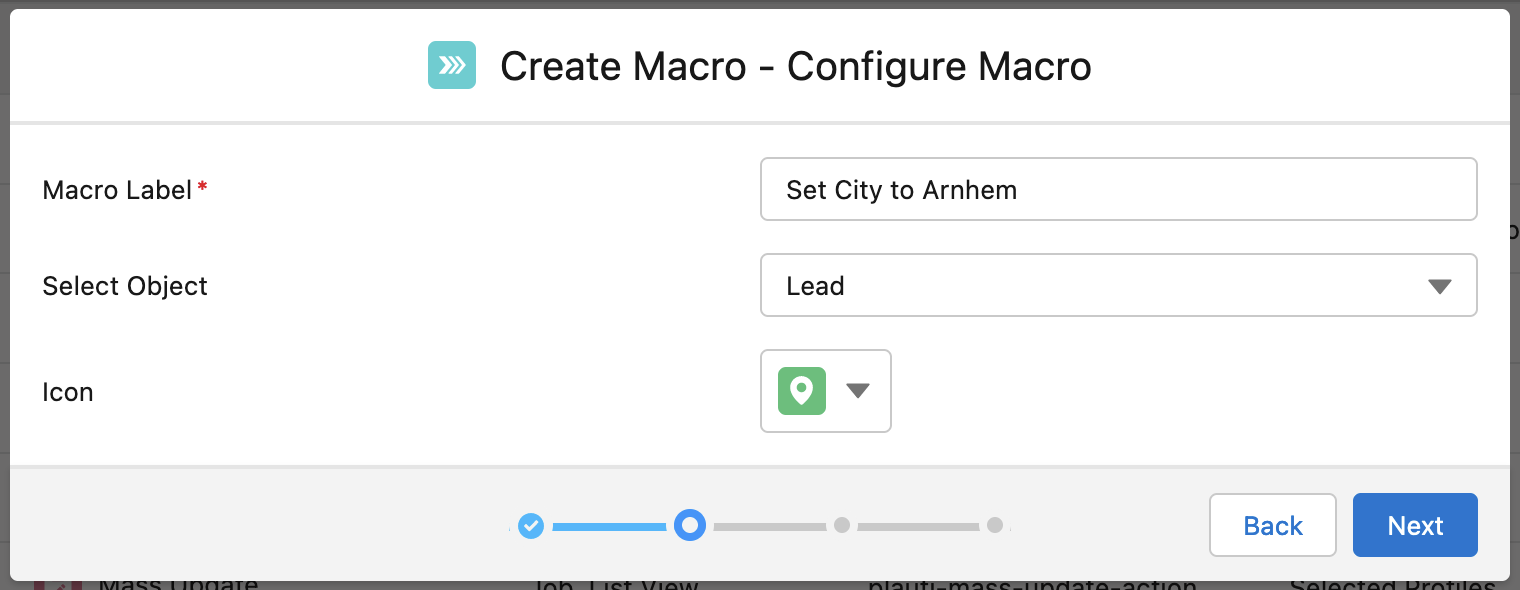This screenshot has height=590, width=1520.
Task: Go Back to the previous step
Action: pos(1273,525)
